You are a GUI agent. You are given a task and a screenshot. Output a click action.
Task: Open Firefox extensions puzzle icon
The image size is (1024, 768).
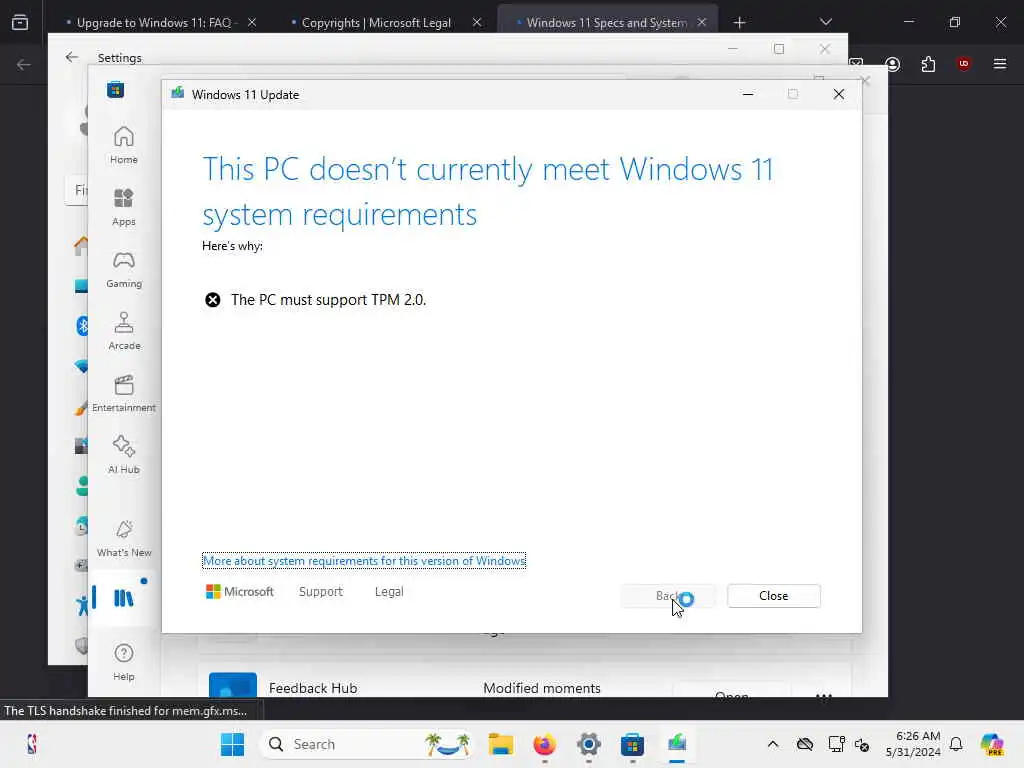coord(928,64)
